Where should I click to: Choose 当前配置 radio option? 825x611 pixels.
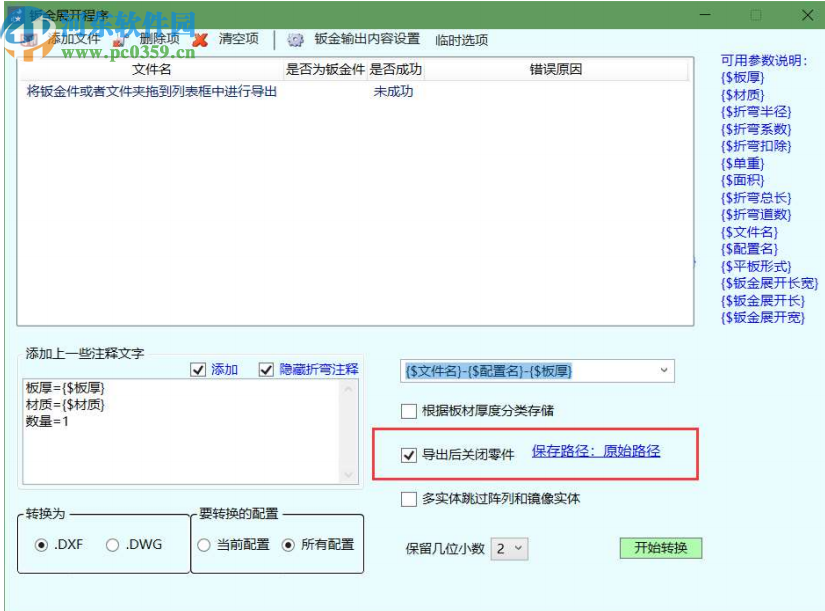coord(204,545)
